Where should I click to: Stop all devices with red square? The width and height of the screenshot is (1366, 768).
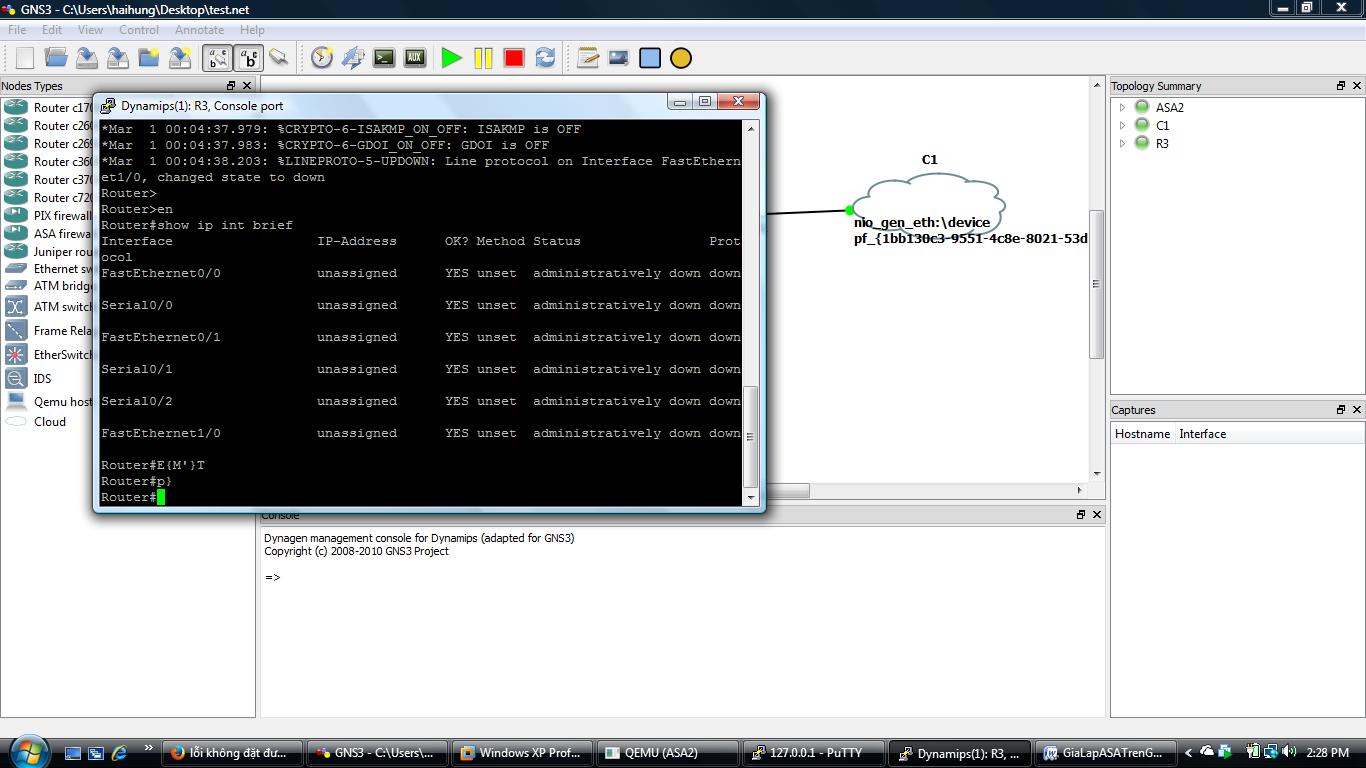click(x=514, y=58)
